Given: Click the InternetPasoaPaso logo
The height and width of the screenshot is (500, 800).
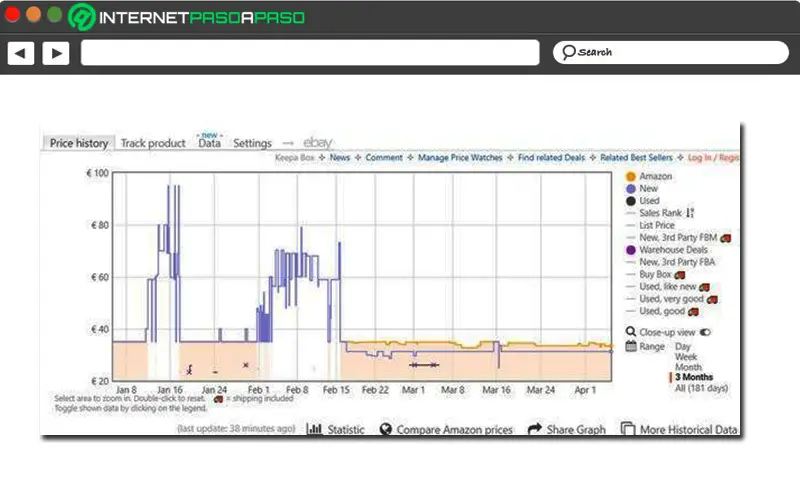Looking at the screenshot, I should [187, 17].
